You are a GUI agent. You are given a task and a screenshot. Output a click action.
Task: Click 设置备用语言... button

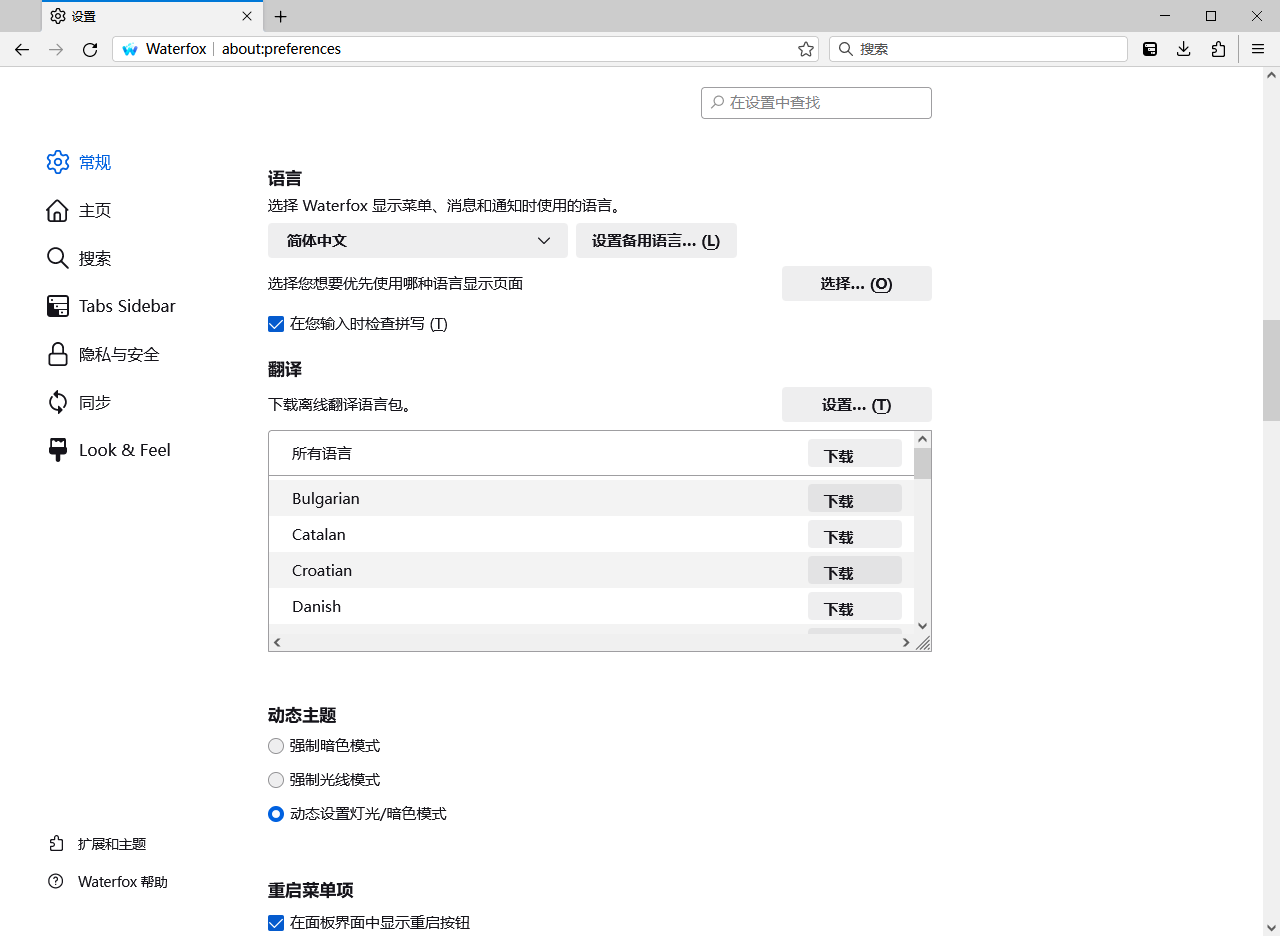[656, 241]
